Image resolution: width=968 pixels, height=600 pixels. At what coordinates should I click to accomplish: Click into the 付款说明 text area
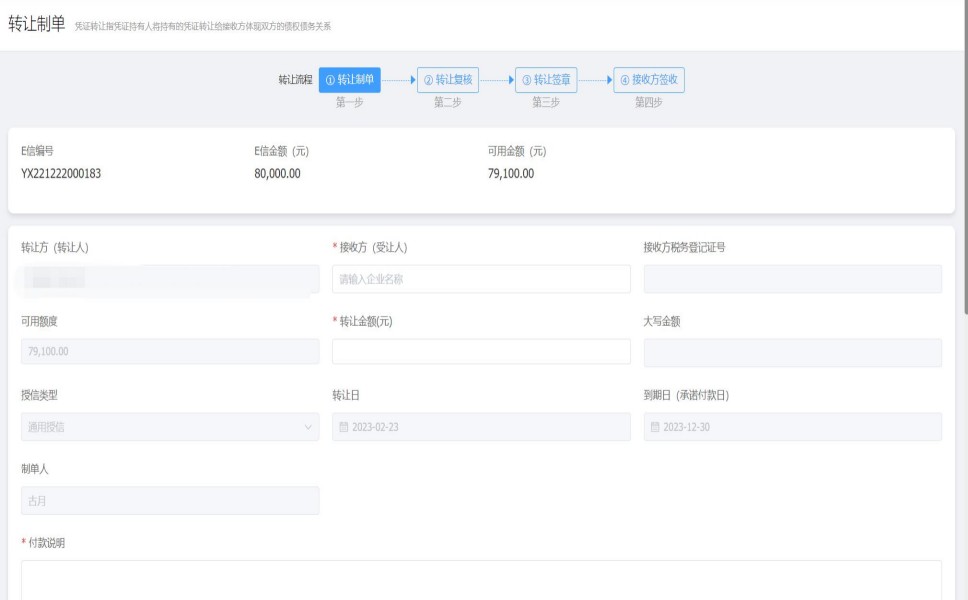(x=481, y=580)
